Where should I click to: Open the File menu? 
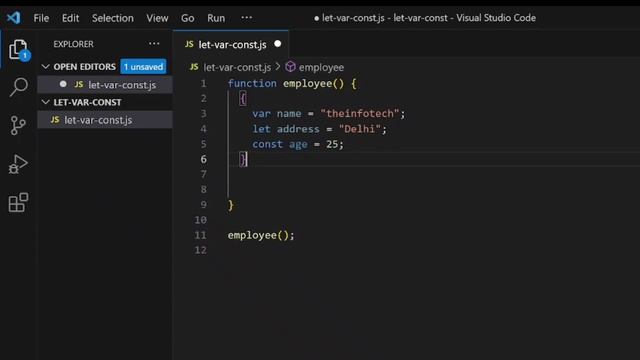[x=41, y=18]
